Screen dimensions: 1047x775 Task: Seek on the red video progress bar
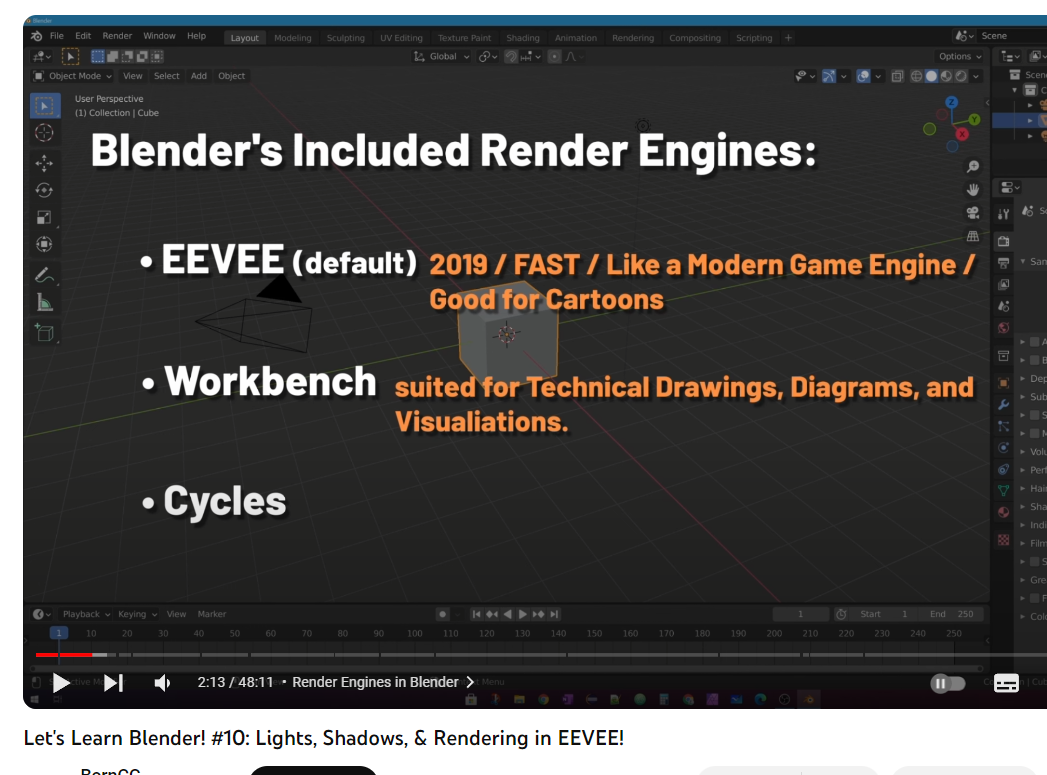(64, 655)
